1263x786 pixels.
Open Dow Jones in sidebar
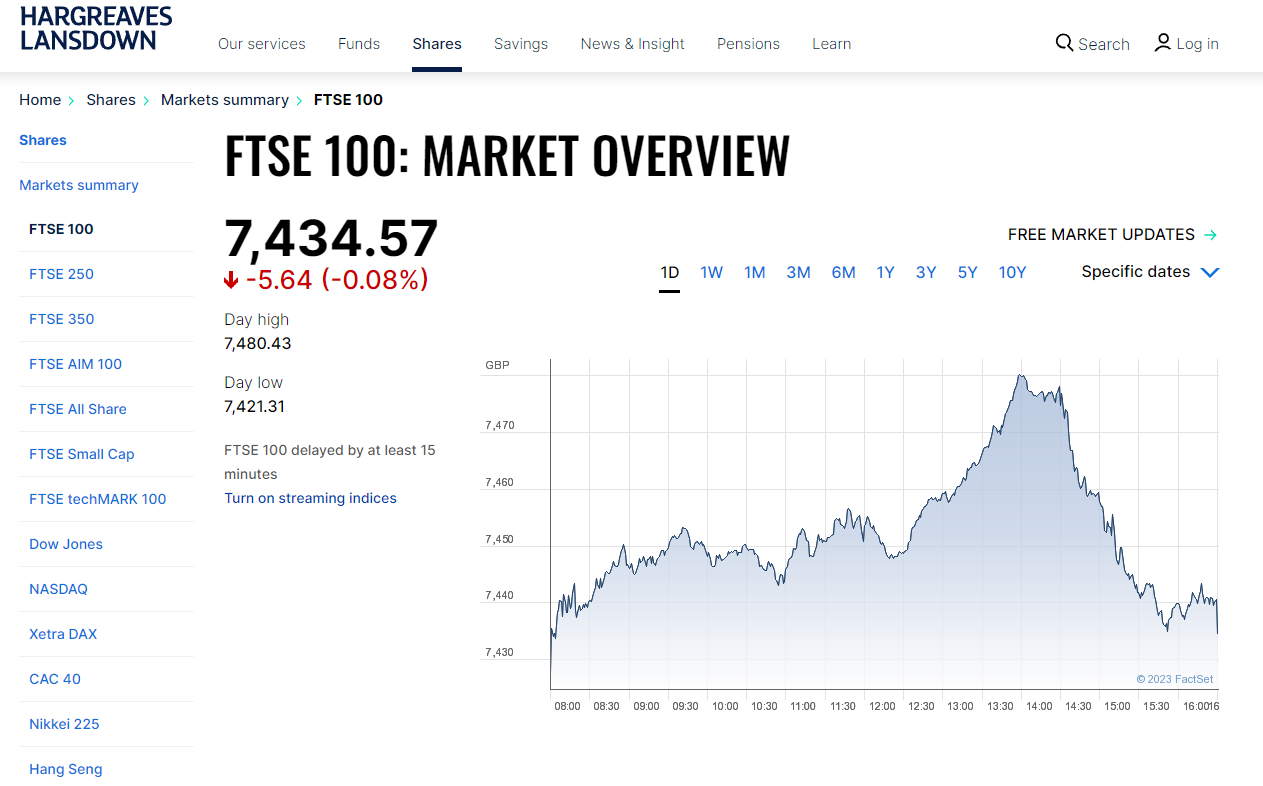point(66,544)
